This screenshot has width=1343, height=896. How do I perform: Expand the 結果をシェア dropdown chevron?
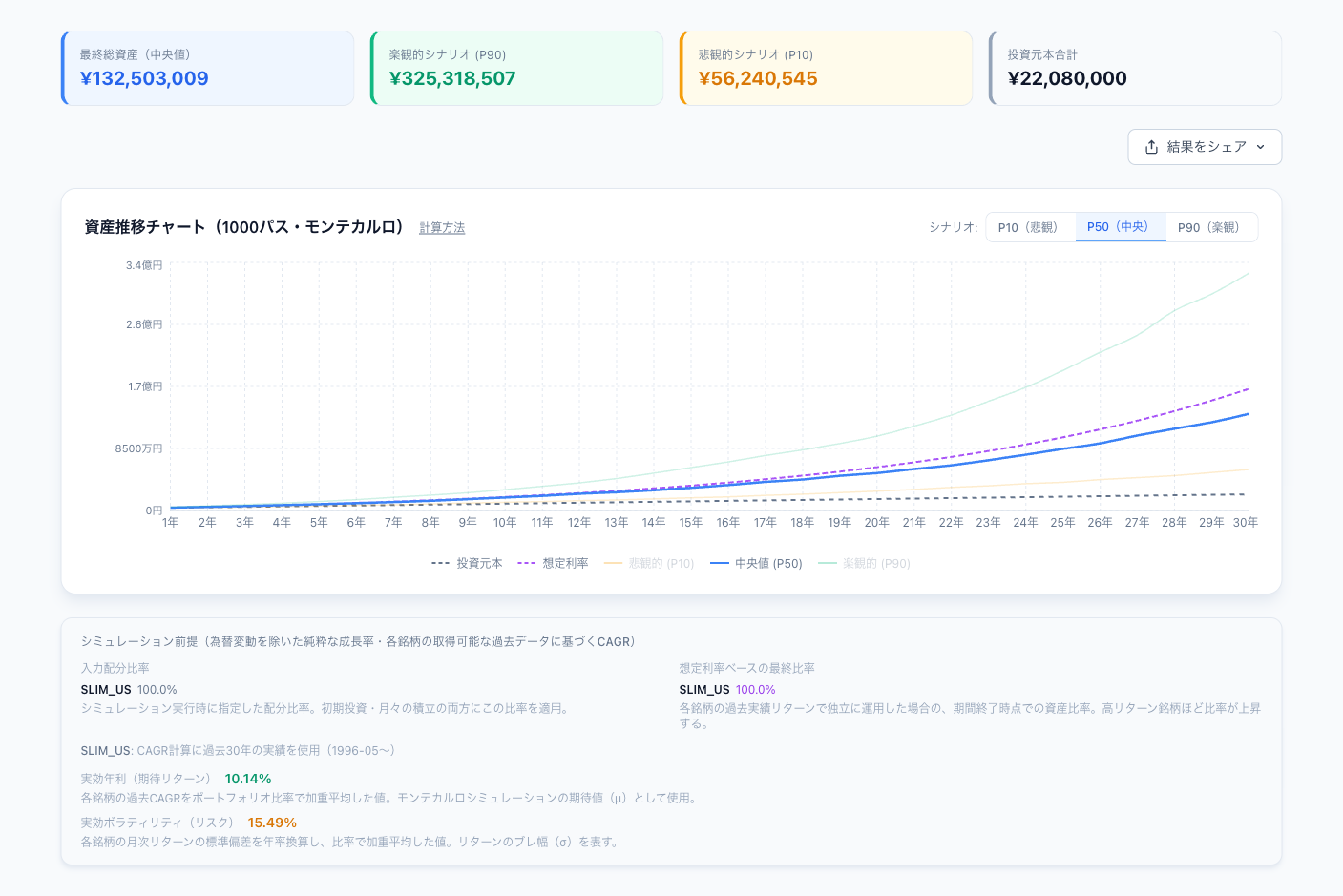point(1260,147)
